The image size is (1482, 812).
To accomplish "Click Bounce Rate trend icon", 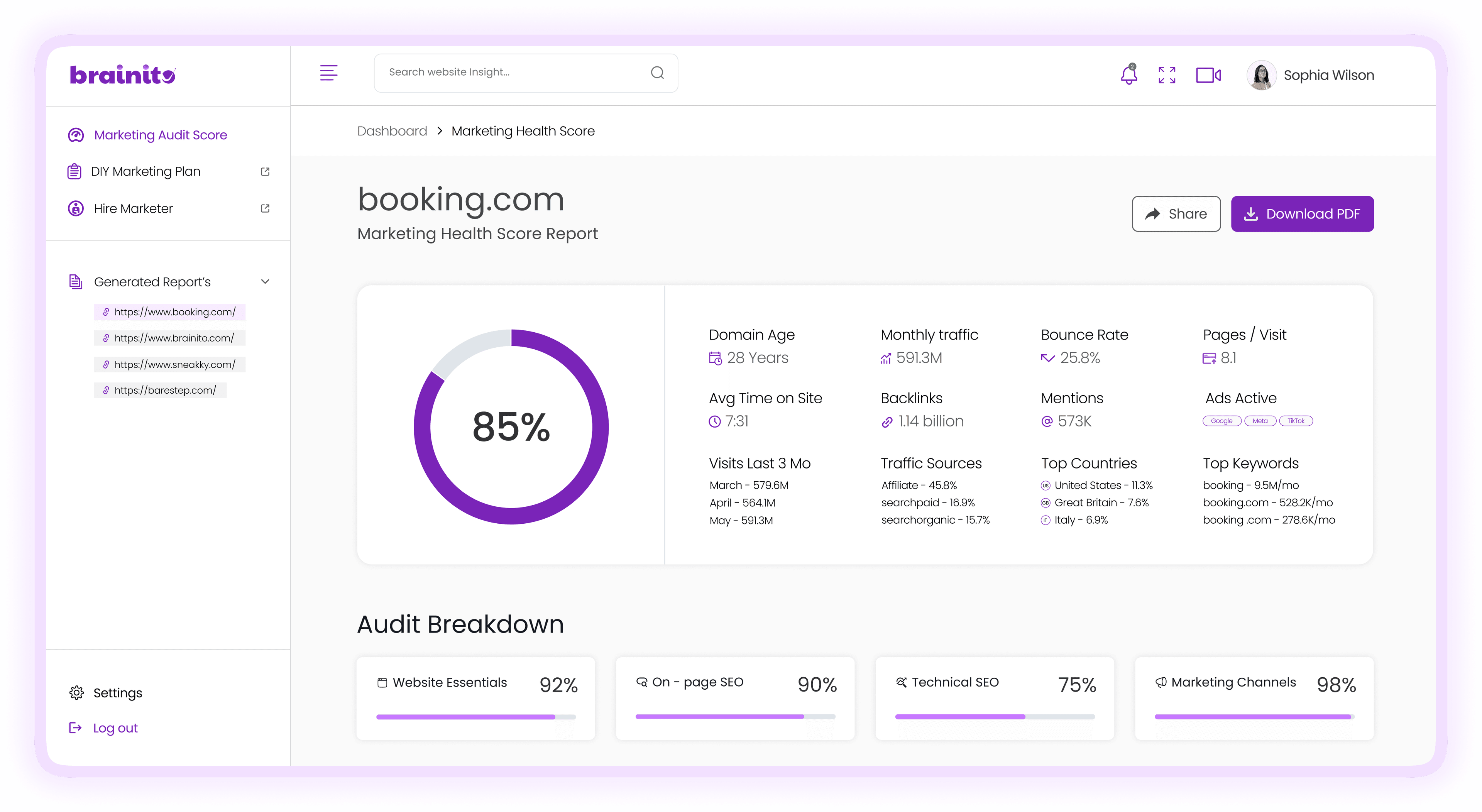I will (1048, 358).
